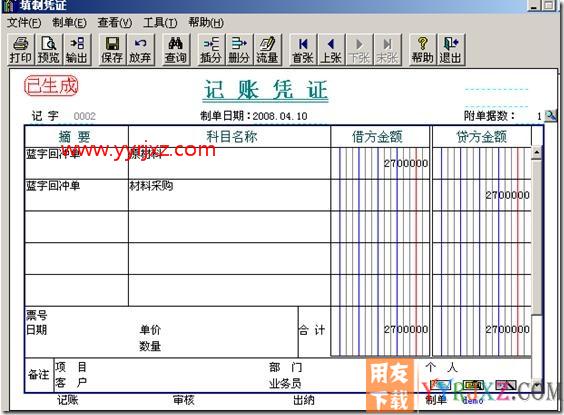Click the 摘要 column header
564x415 pixels.
pyautogui.click(x=74, y=137)
